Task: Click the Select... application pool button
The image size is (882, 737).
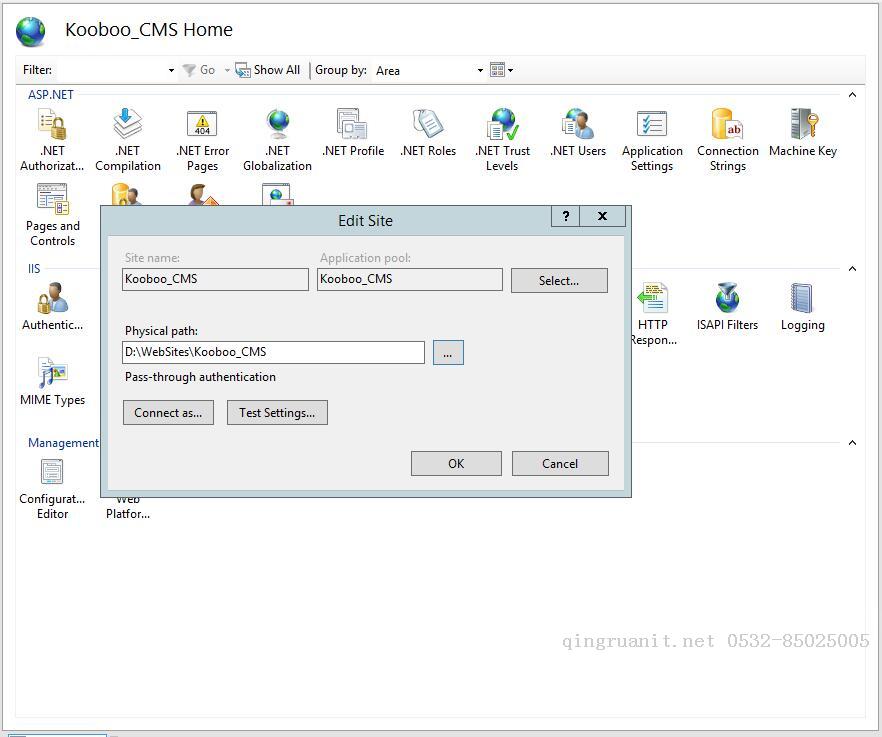Action: point(559,280)
